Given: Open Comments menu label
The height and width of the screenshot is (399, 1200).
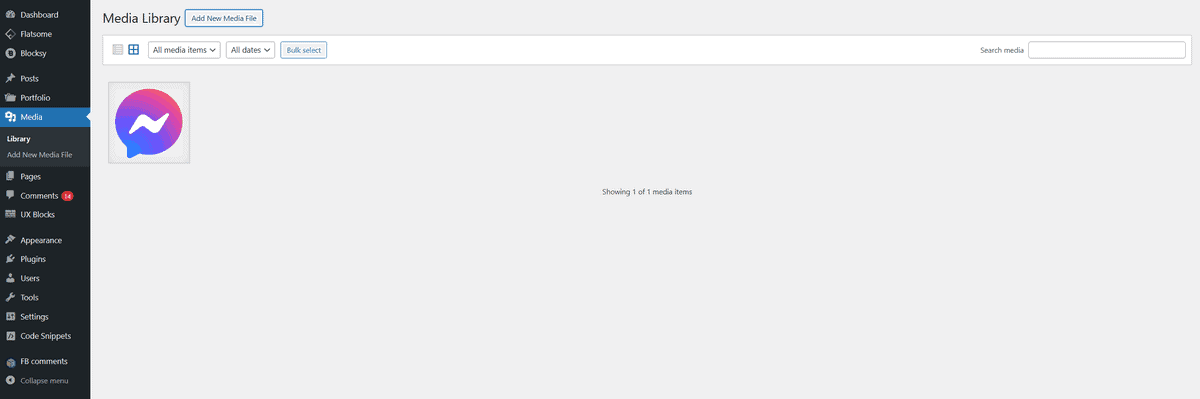Looking at the screenshot, I should pos(39,195).
